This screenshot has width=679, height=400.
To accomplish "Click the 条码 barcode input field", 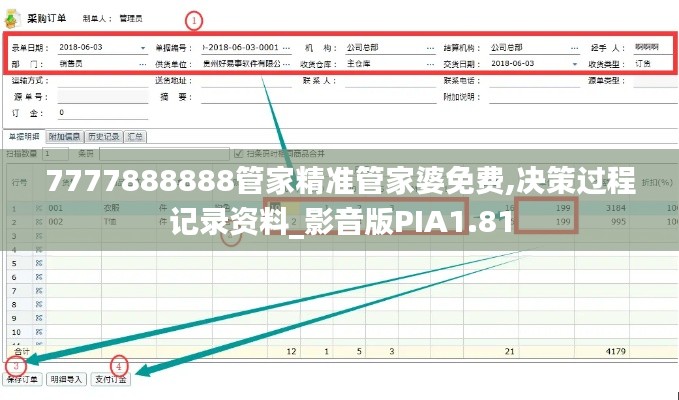I will coord(164,154).
